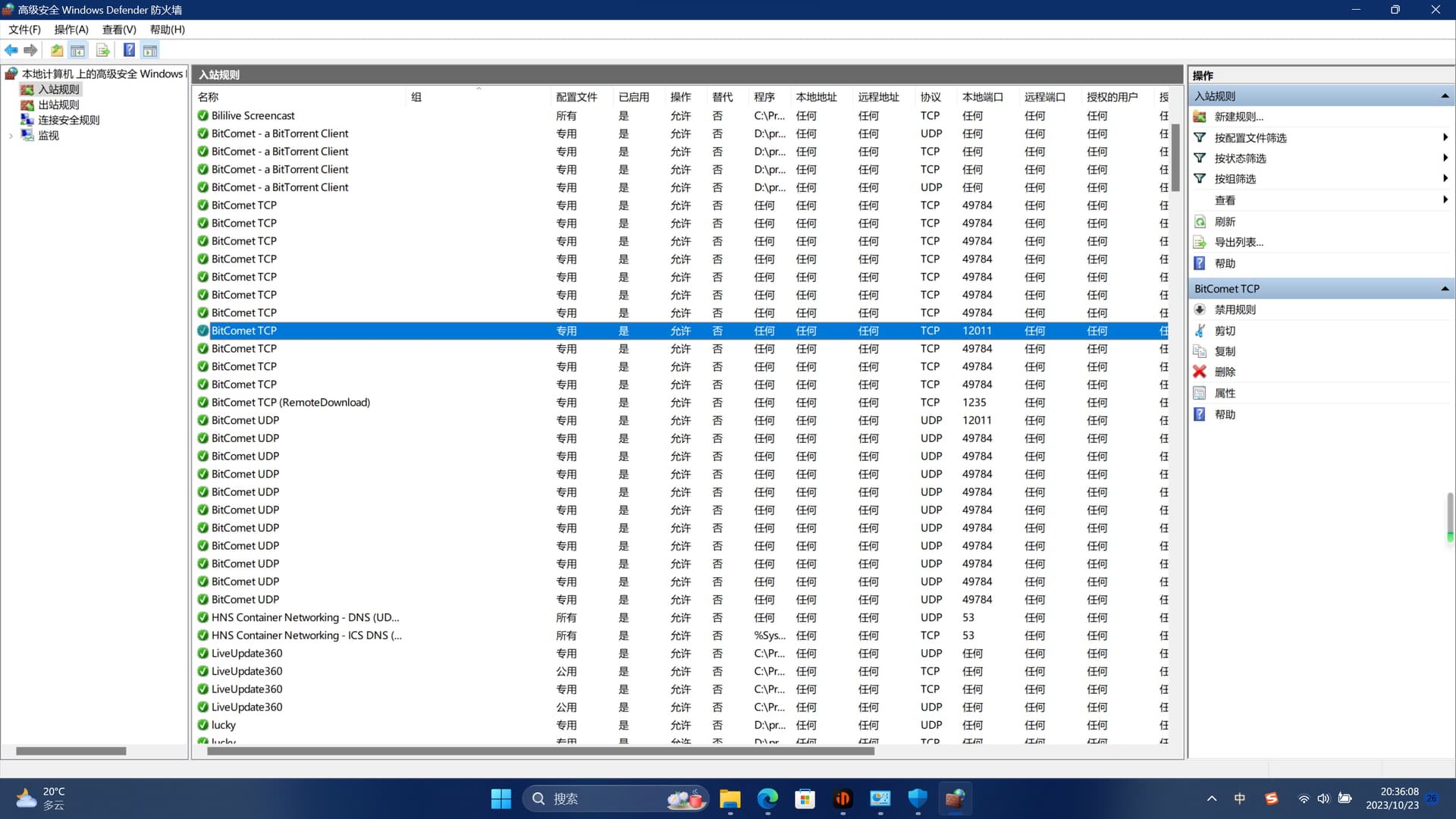Click 导出列表... action link

click(1238, 242)
